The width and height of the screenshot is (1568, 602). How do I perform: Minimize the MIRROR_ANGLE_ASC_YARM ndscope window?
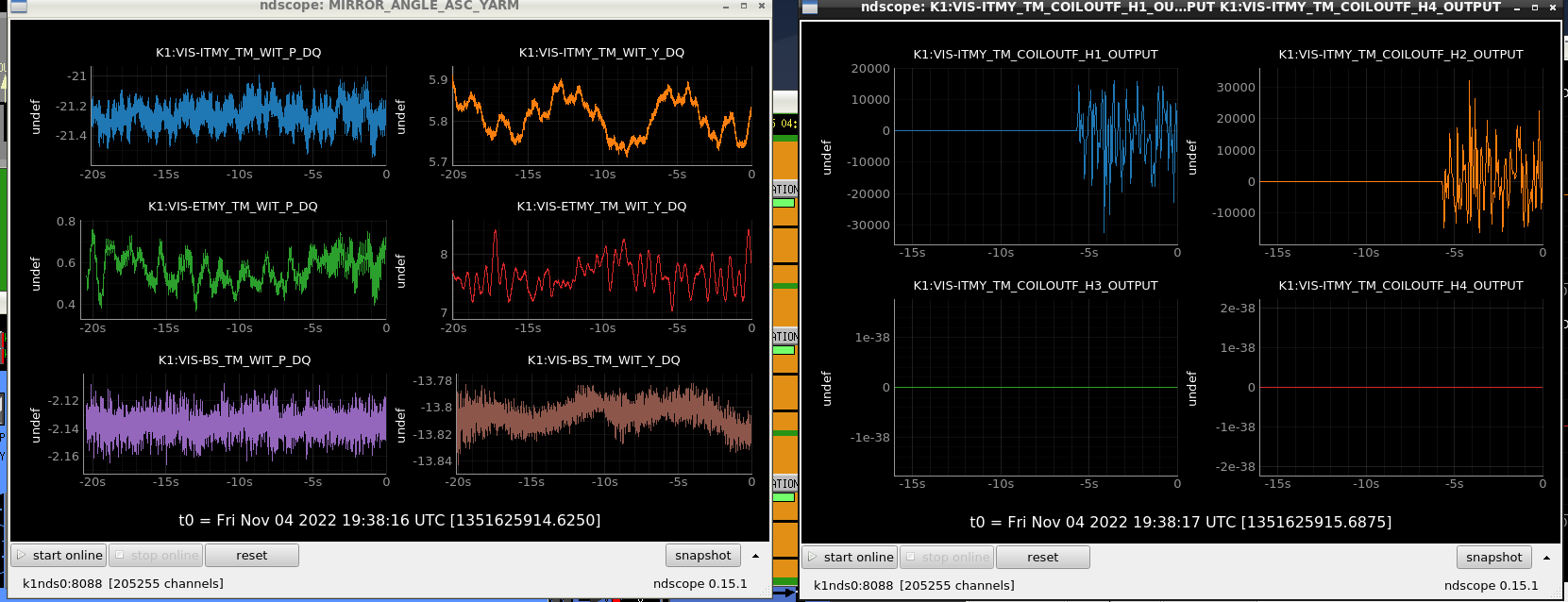coord(726,7)
